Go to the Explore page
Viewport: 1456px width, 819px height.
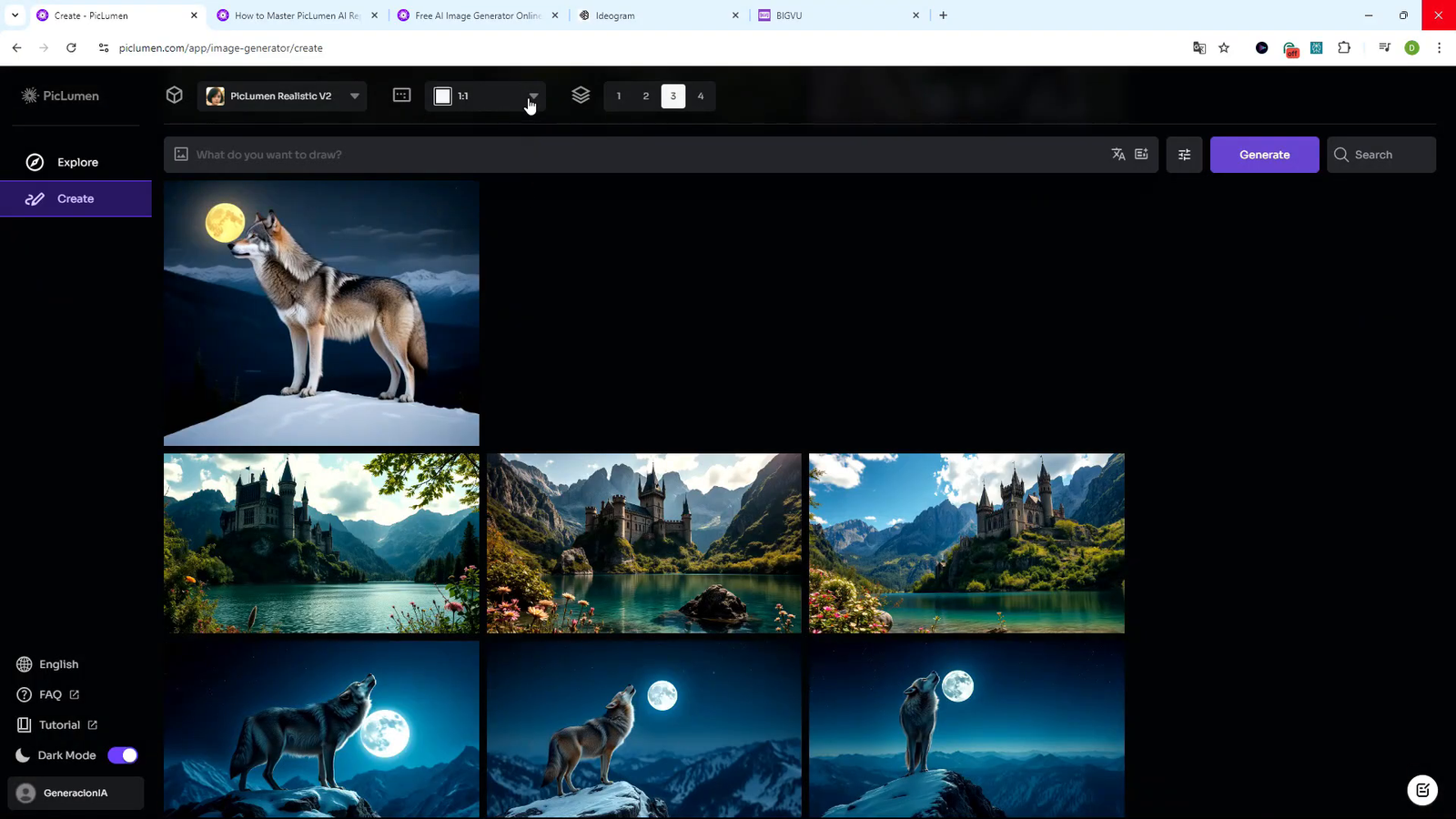76,162
